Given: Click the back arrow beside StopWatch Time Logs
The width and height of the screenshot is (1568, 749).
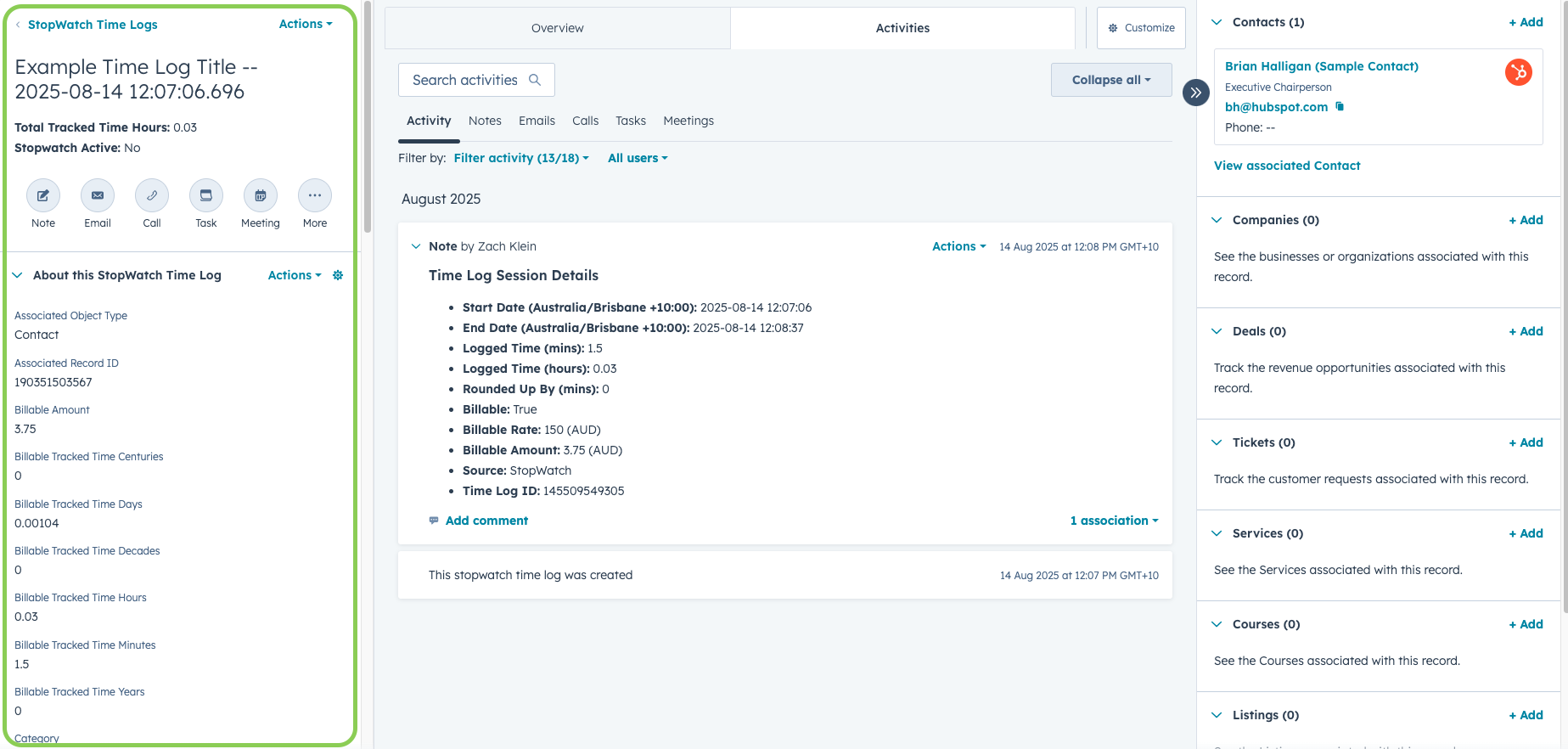Looking at the screenshot, I should 18,25.
